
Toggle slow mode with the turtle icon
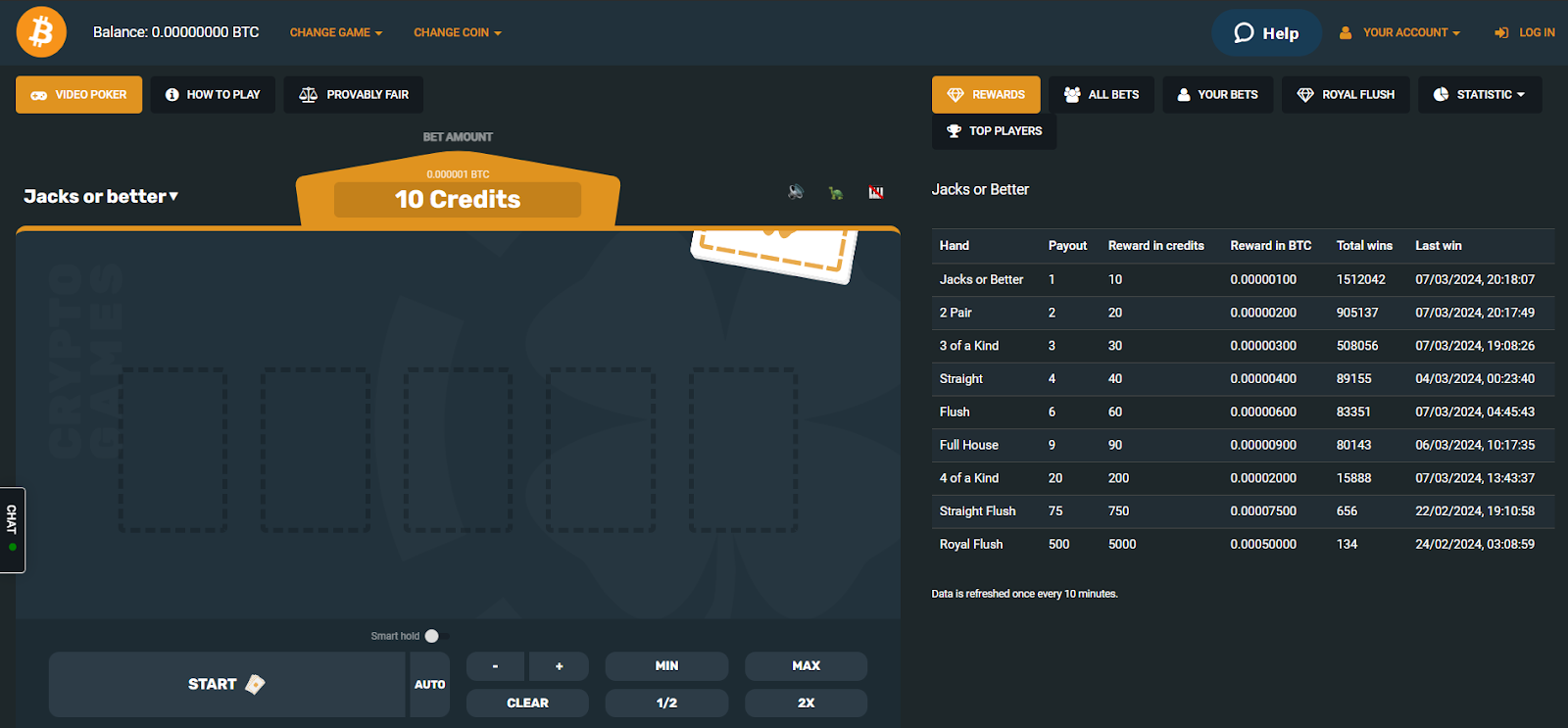pyautogui.click(x=836, y=193)
